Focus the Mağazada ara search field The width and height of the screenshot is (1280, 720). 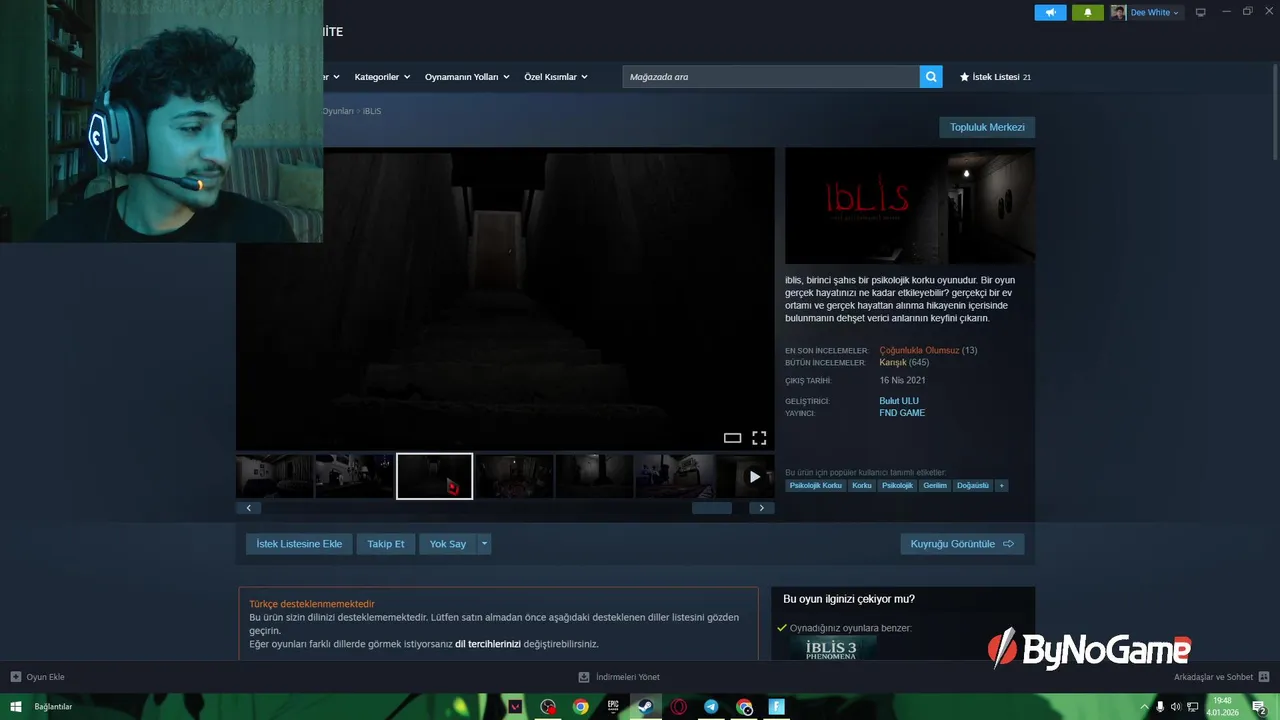[771, 77]
